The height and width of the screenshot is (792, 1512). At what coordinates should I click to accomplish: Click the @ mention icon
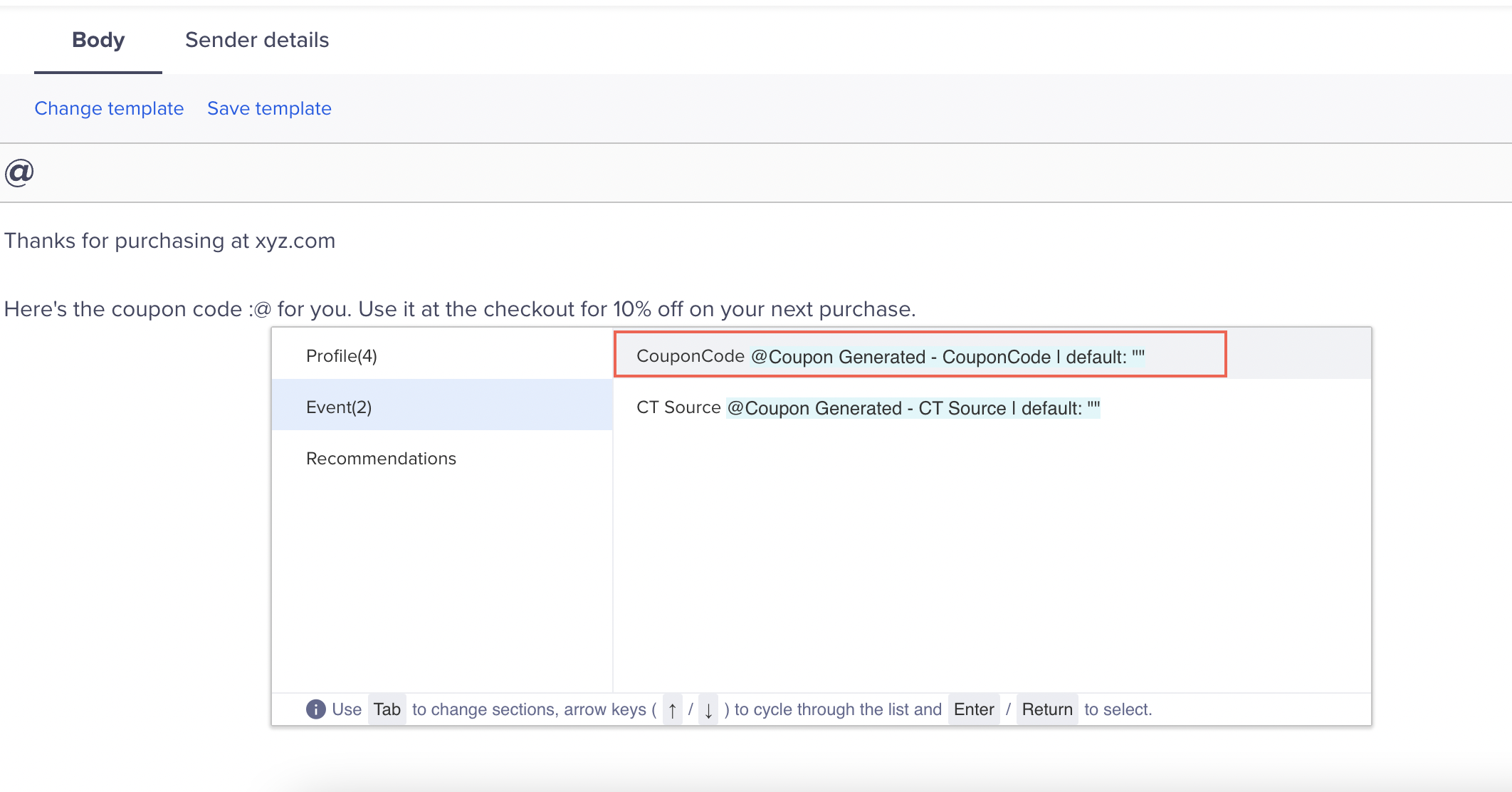click(19, 171)
